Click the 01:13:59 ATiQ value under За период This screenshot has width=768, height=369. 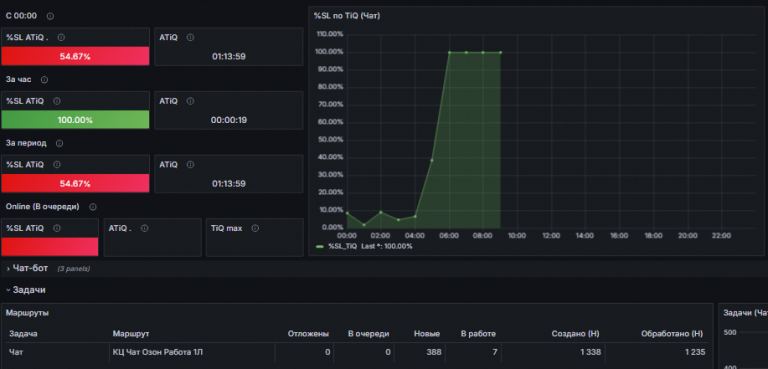[229, 184]
